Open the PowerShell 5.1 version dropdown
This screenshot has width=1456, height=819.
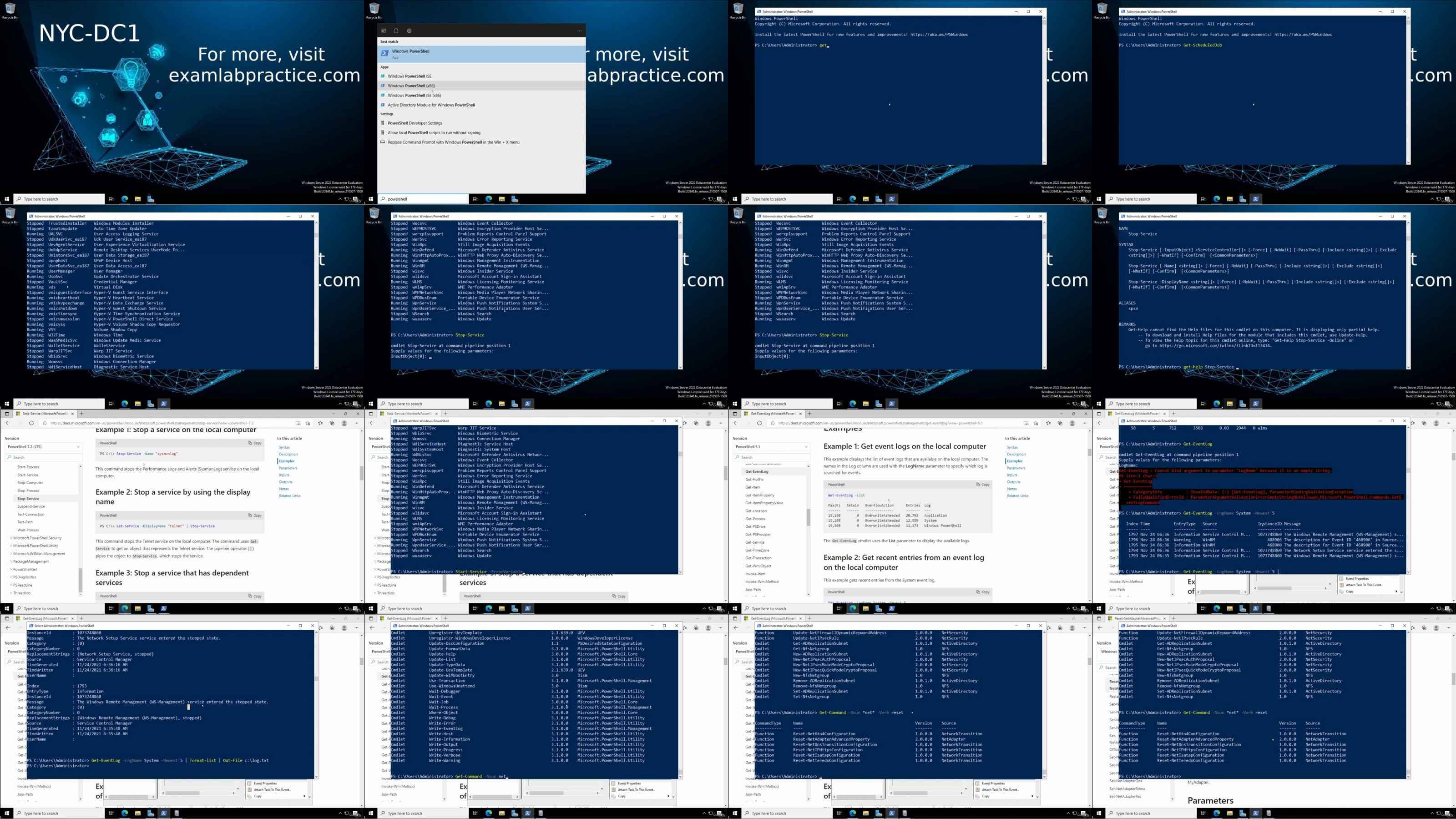772,446
